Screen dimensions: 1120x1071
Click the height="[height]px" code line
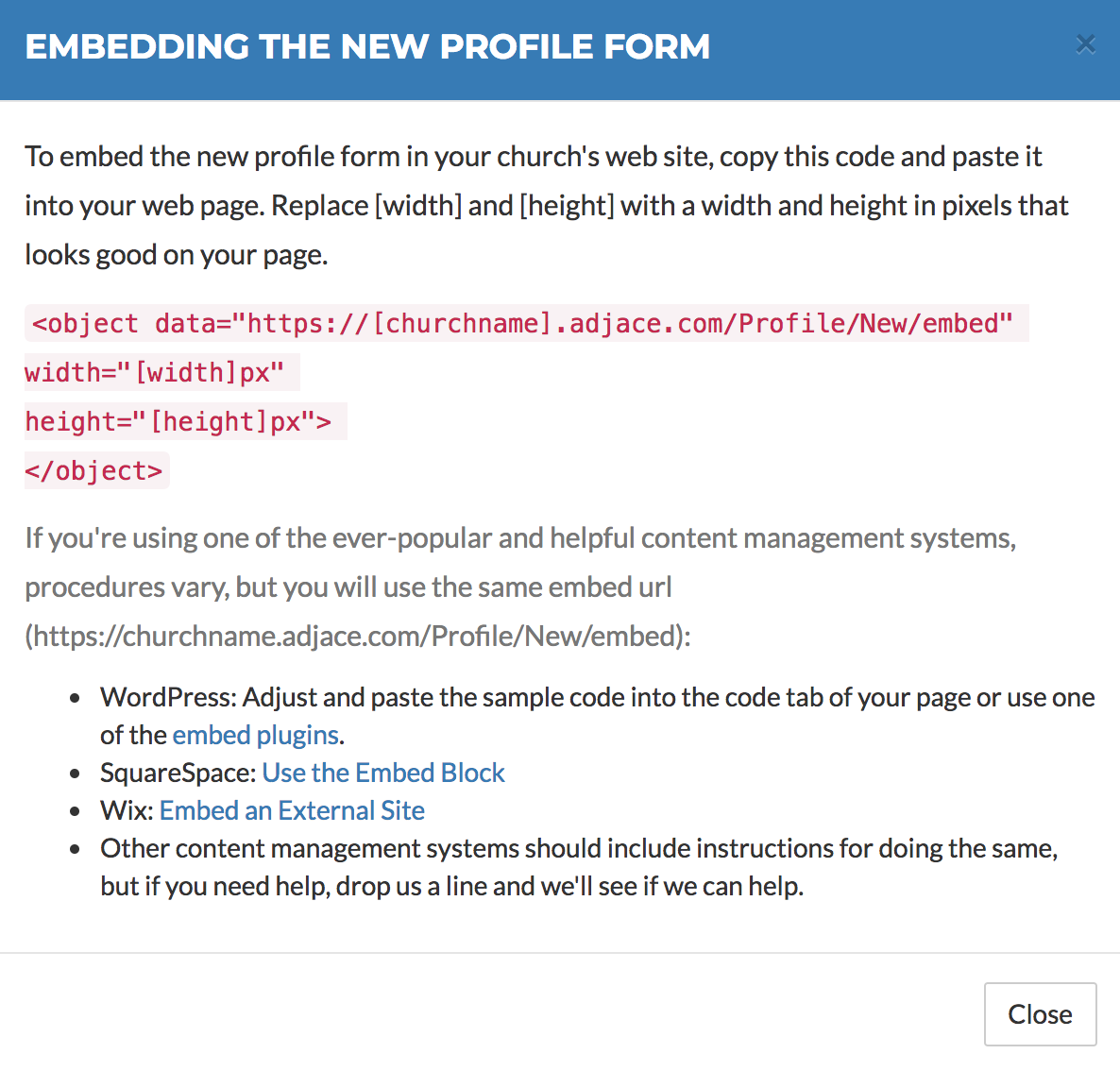point(178,422)
